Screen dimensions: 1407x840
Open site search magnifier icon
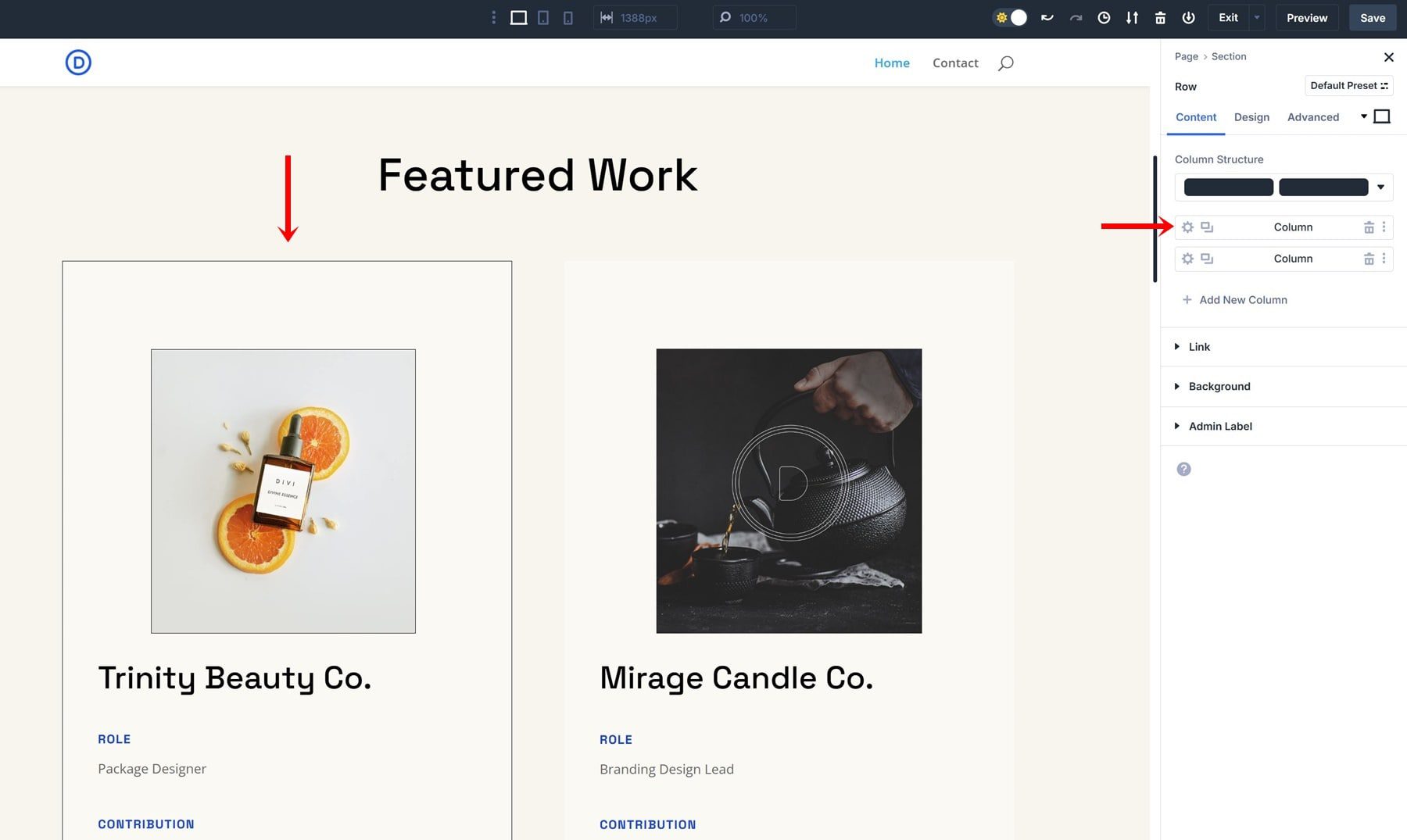1006,63
